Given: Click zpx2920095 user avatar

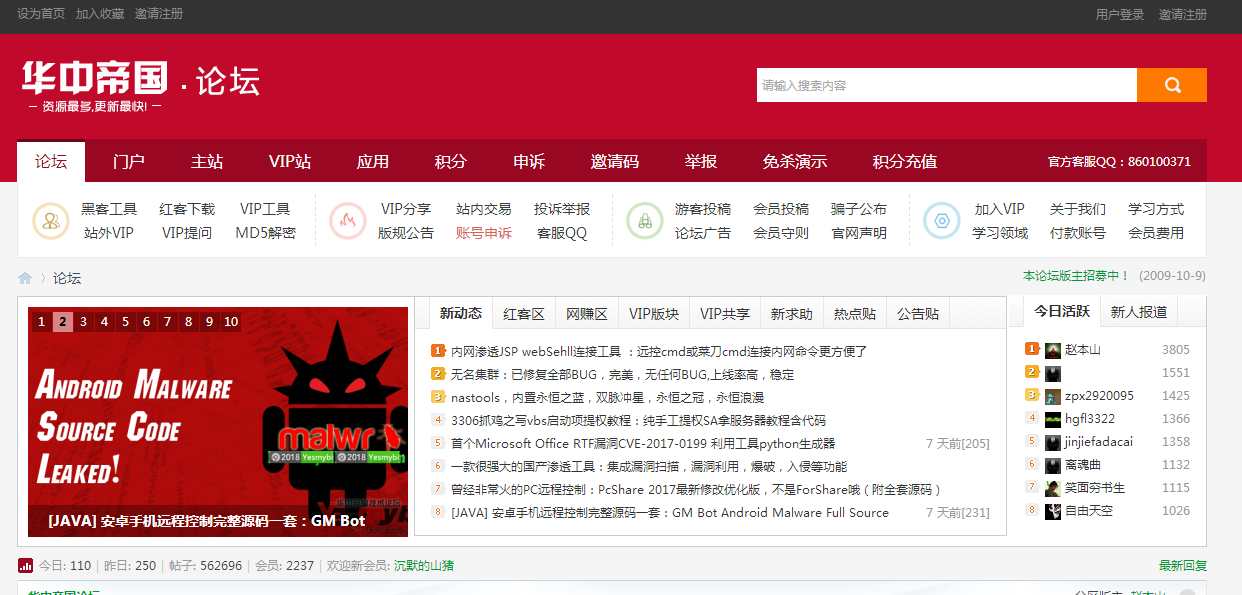Looking at the screenshot, I should [x=1053, y=396].
